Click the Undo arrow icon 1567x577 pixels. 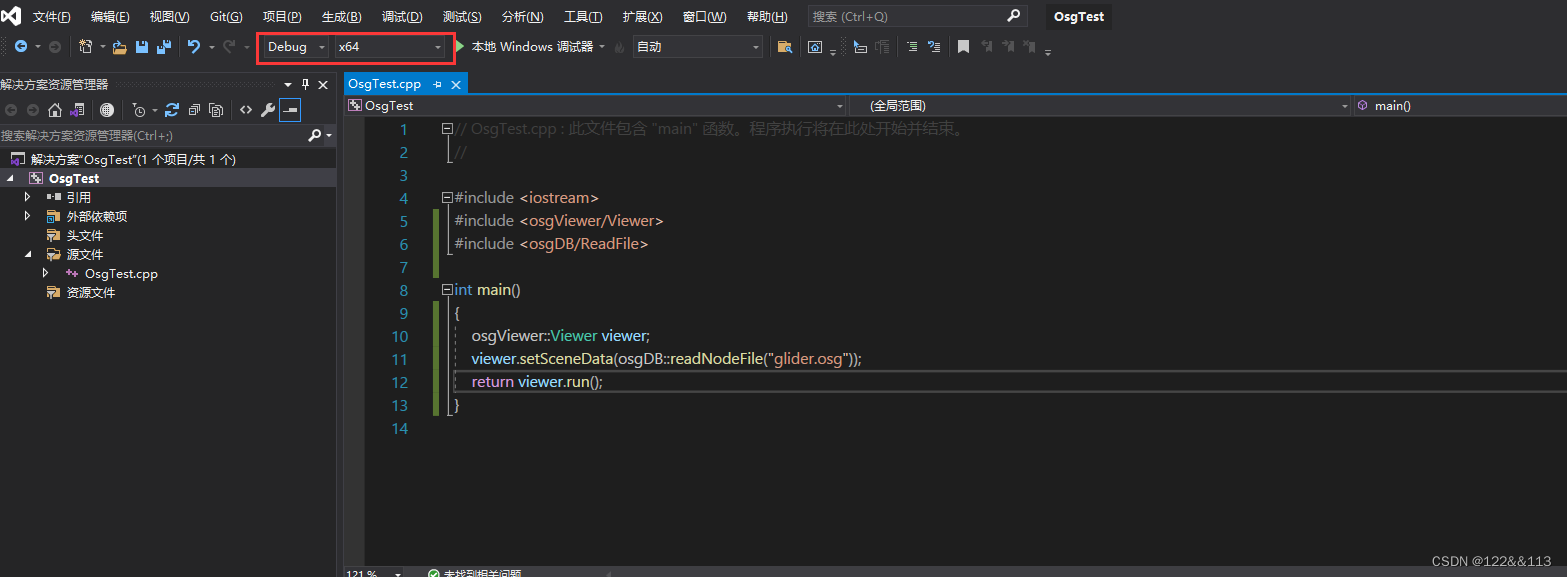194,47
